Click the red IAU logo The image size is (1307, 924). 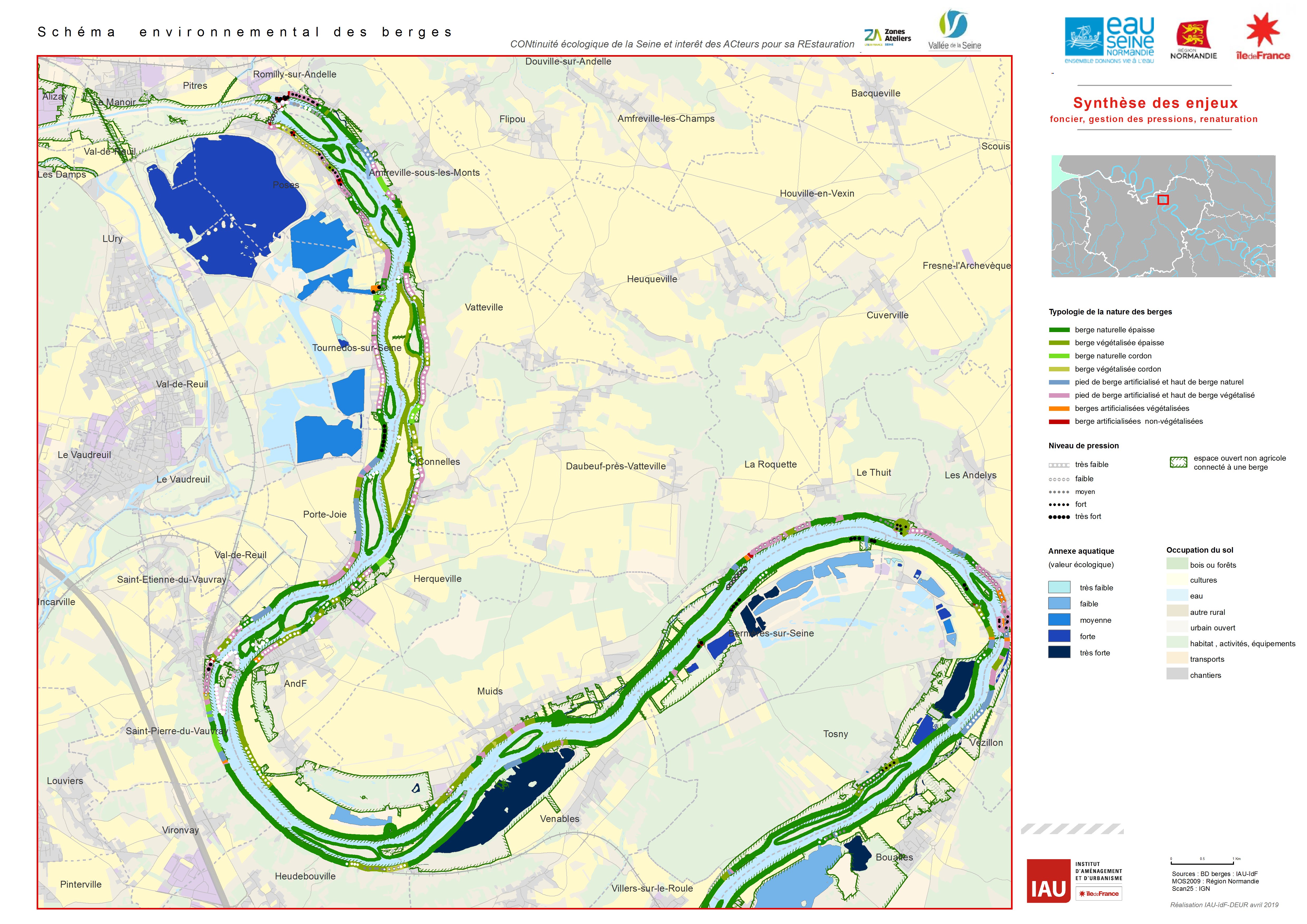tap(1048, 881)
